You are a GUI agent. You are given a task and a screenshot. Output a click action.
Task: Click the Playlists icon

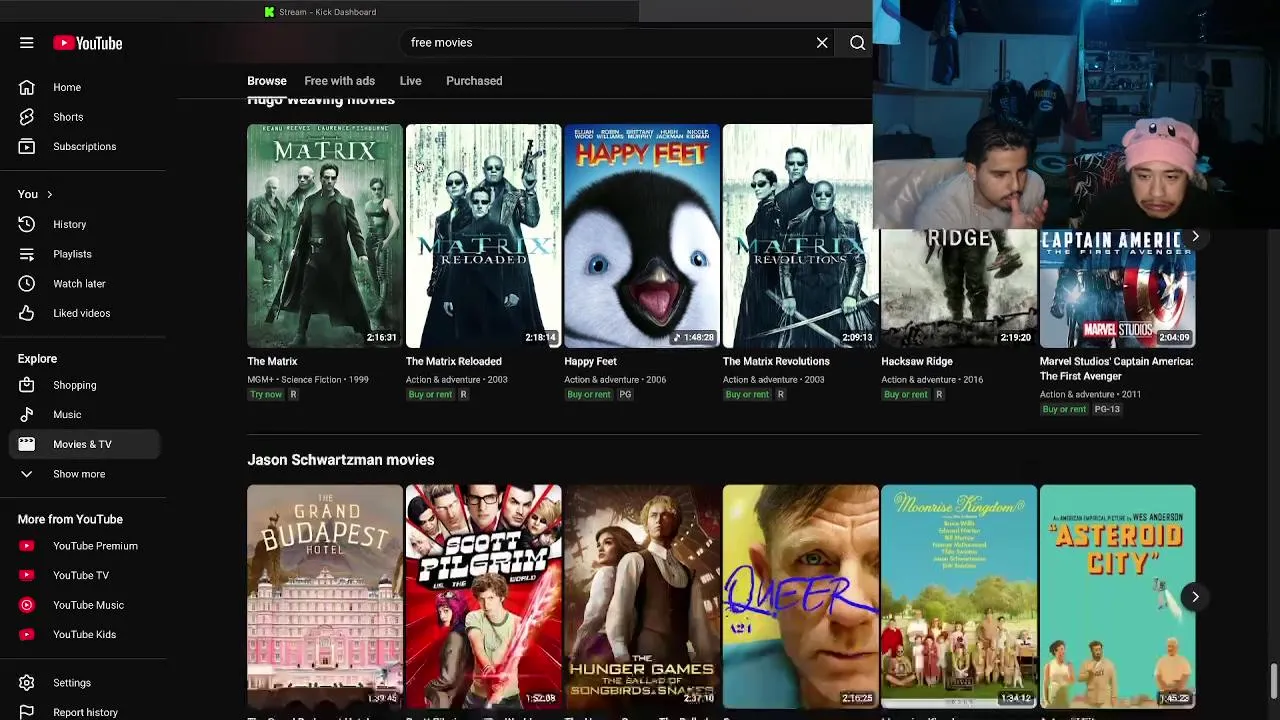tap(27, 254)
